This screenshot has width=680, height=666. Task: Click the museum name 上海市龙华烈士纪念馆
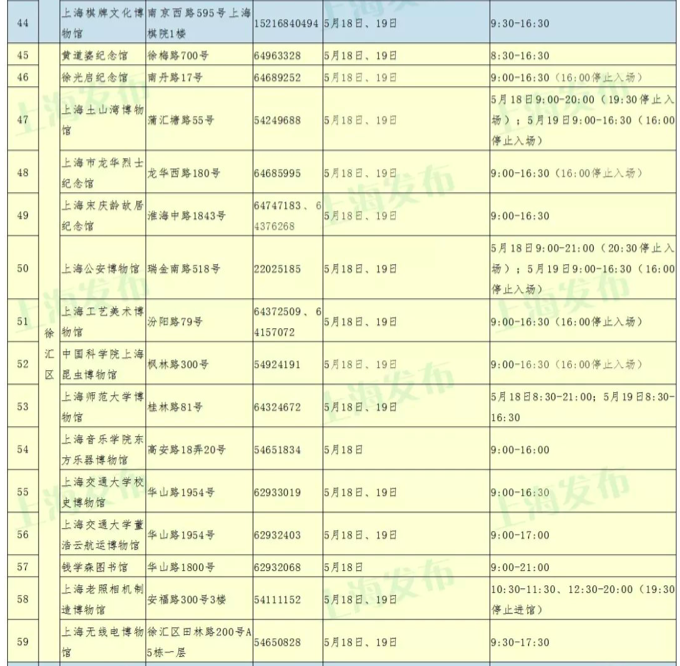(102, 173)
